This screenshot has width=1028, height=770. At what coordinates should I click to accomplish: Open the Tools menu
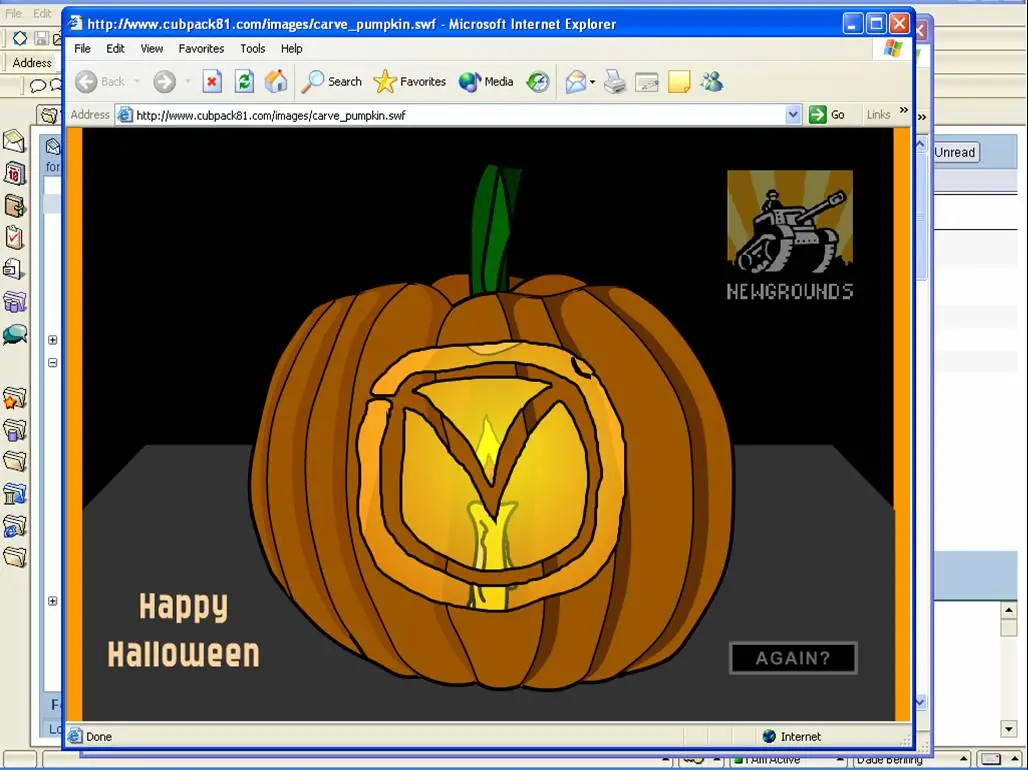coord(252,48)
